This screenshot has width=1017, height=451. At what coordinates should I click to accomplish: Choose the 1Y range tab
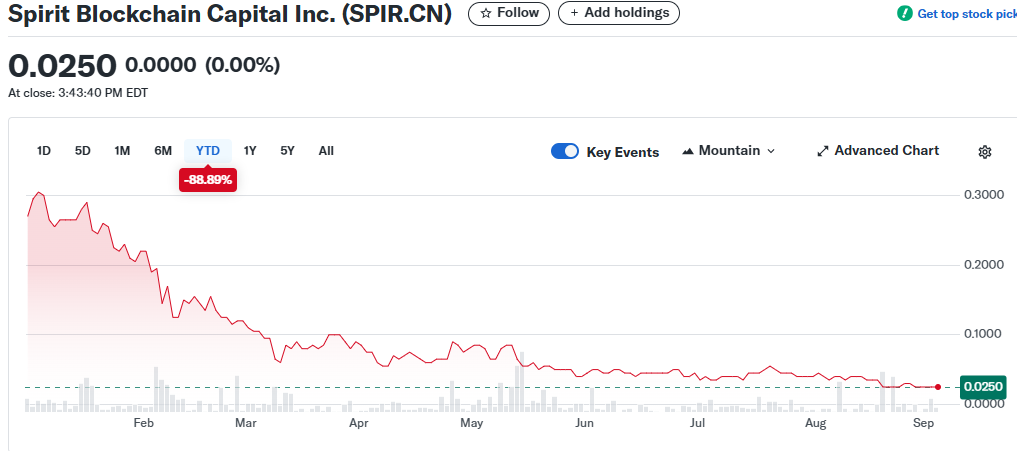[250, 151]
